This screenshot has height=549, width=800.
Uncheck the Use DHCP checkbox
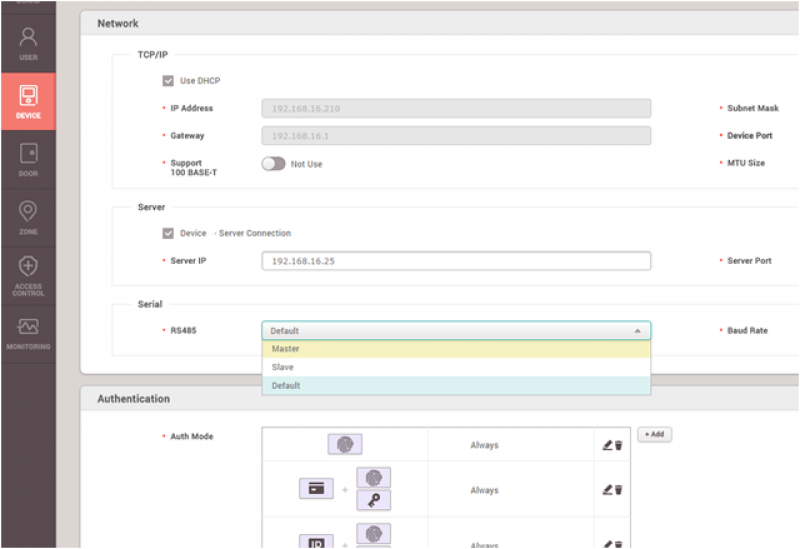[168, 81]
